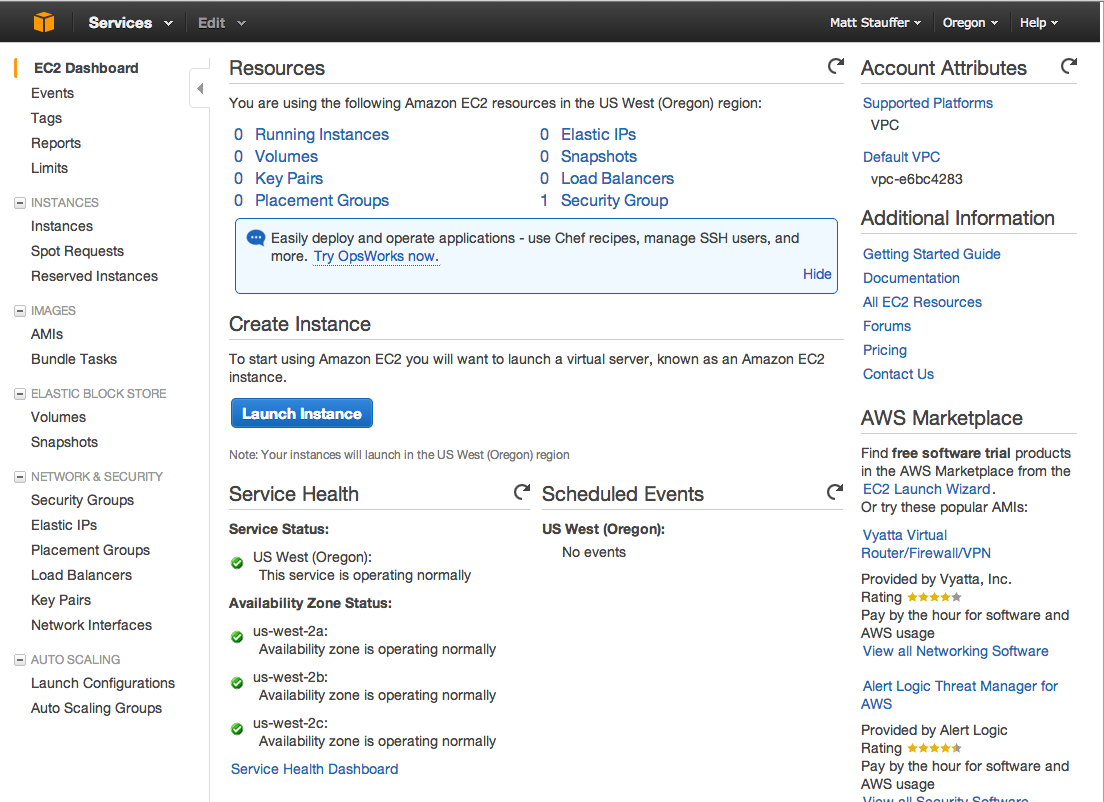Hide the OpsWorks notice

pyautogui.click(x=817, y=274)
